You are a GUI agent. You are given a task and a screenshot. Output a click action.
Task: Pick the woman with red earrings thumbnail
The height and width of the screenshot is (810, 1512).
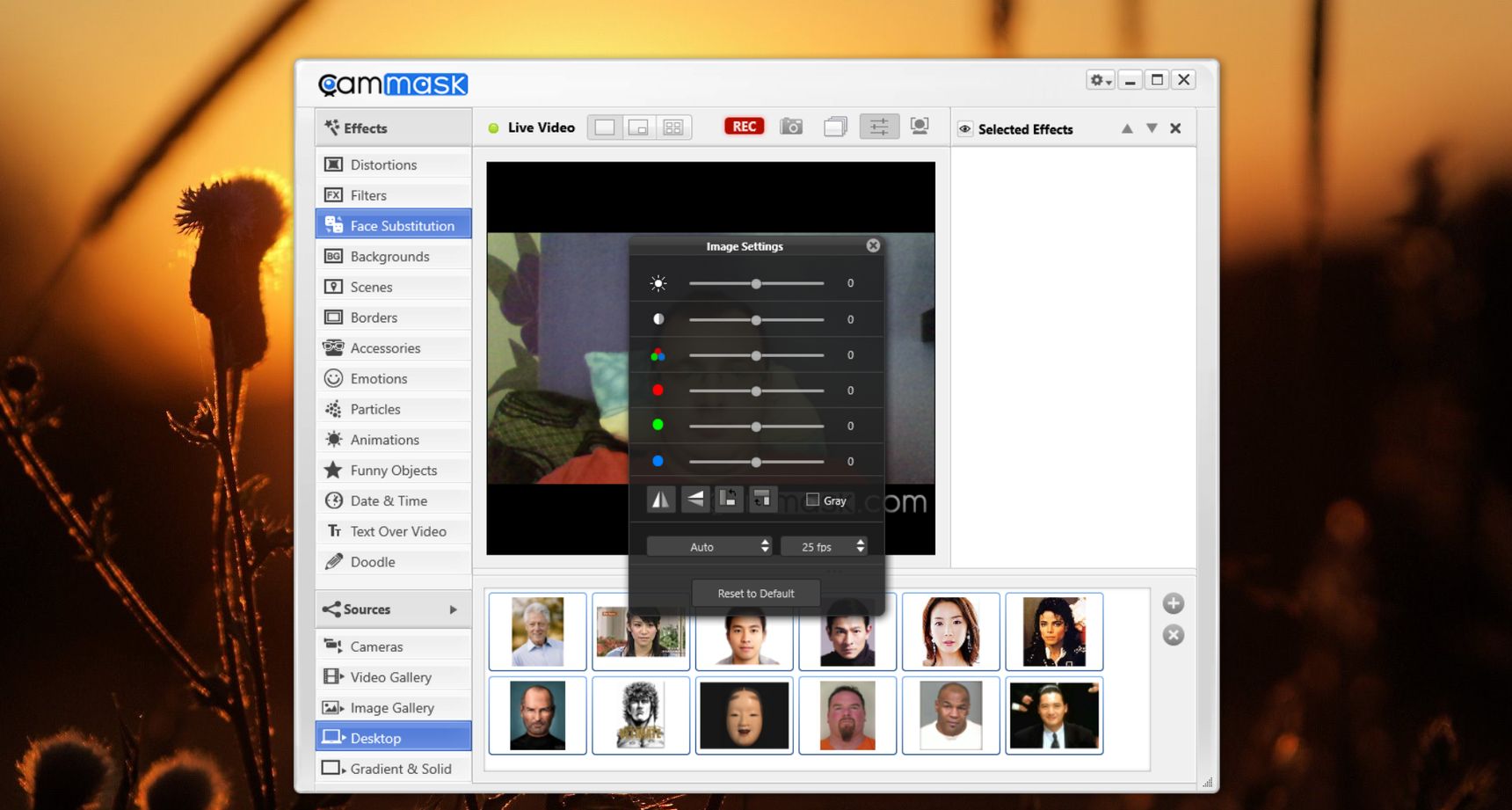(x=950, y=631)
